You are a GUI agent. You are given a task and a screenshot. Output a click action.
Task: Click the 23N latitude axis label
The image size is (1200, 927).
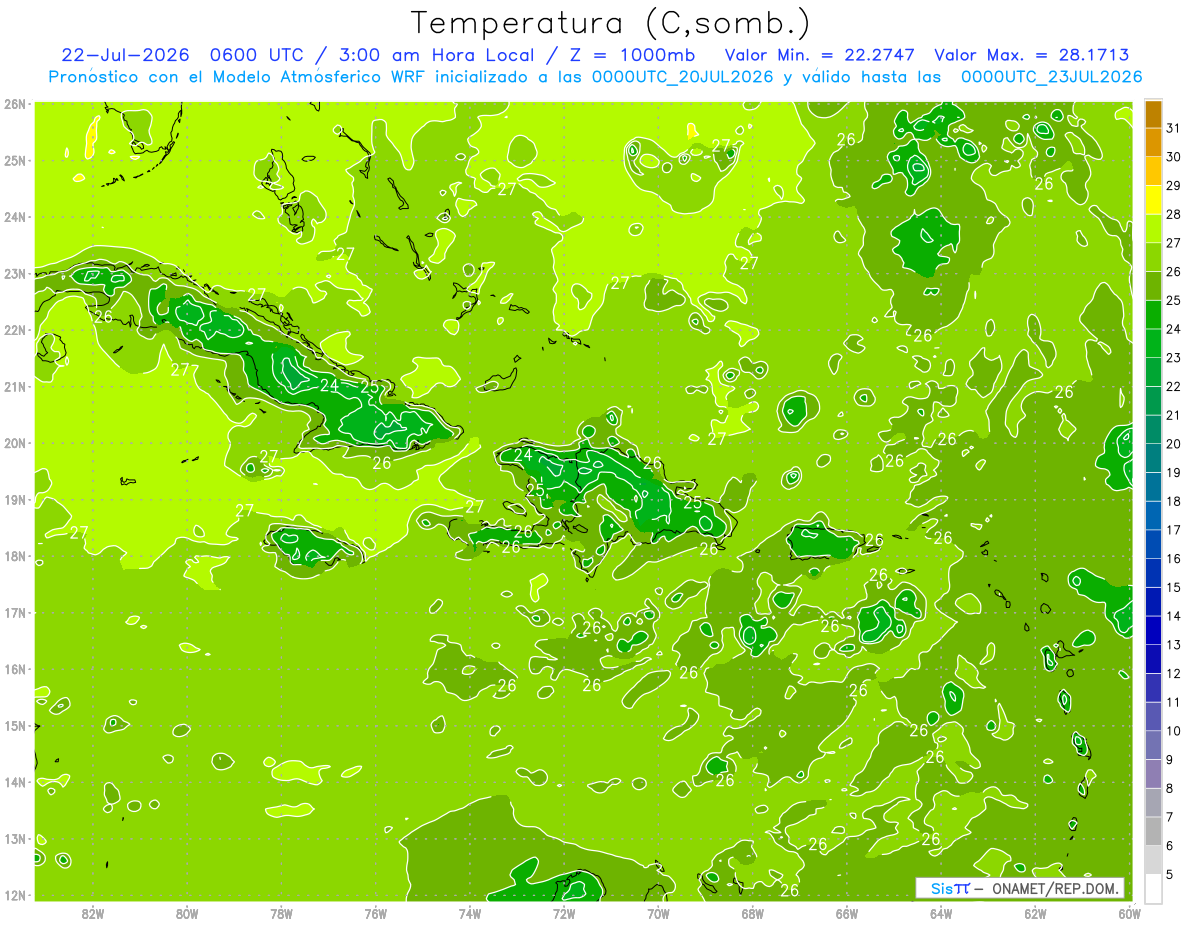point(15,274)
